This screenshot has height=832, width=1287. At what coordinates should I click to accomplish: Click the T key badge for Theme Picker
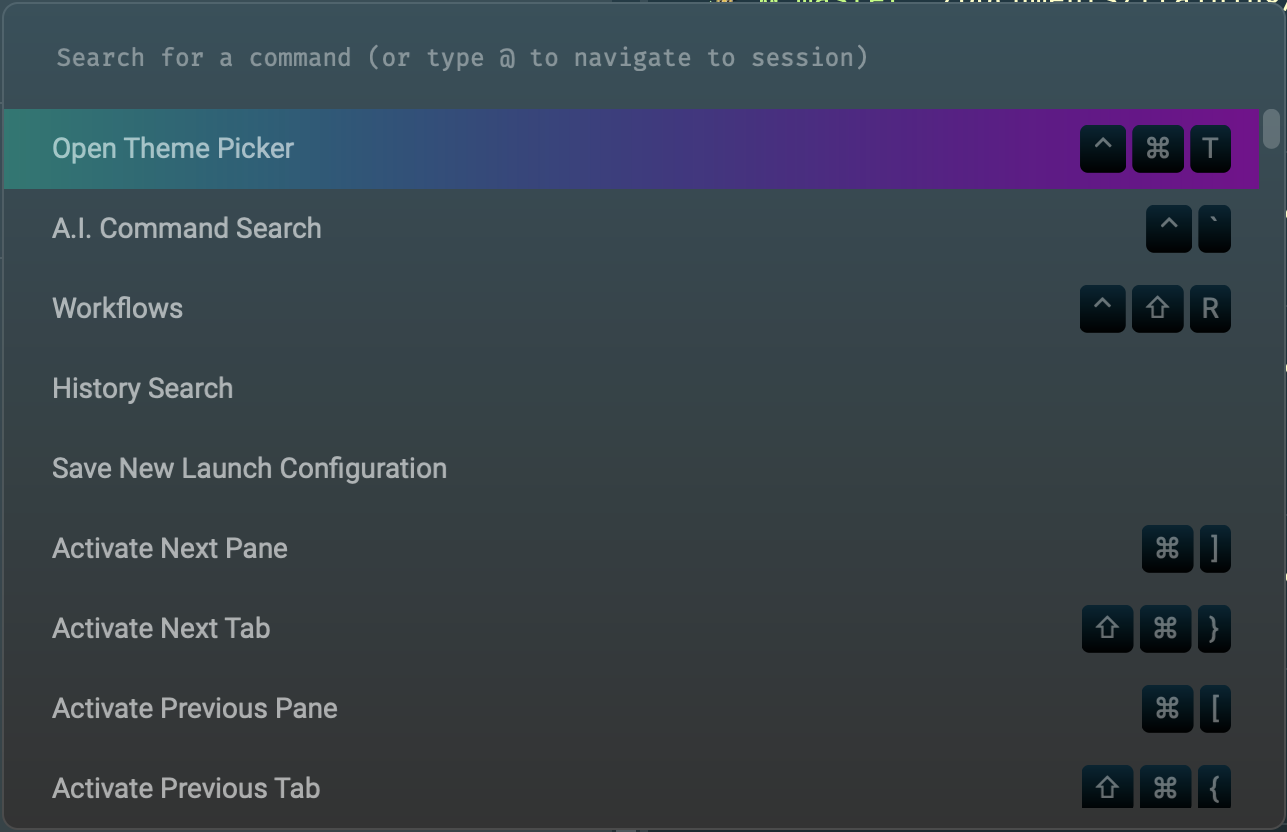(1210, 149)
